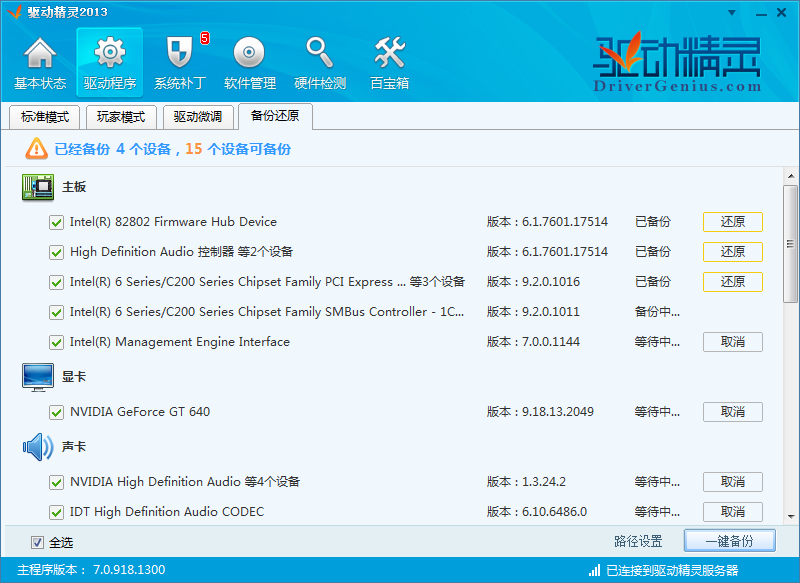The height and width of the screenshot is (583, 800).
Task: Click the 备份中... status text
Action: (x=657, y=312)
